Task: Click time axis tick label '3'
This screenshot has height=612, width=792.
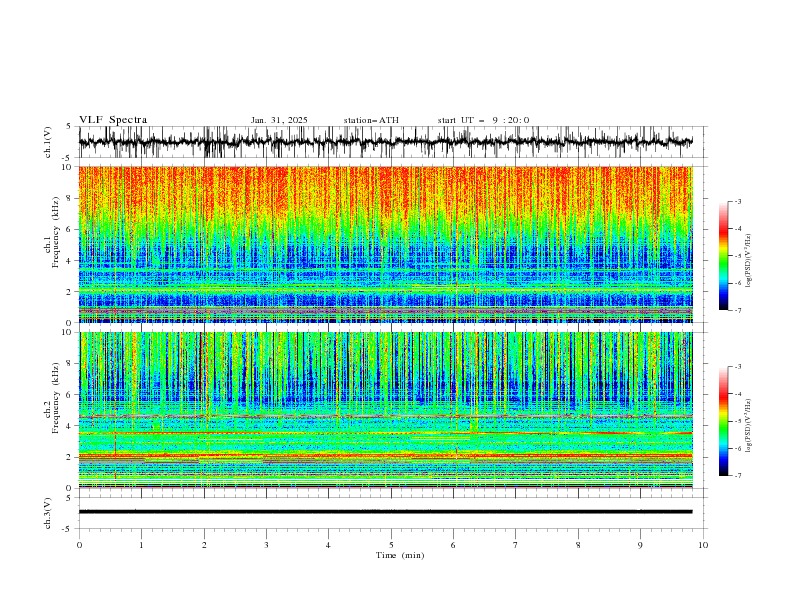Action: click(266, 545)
